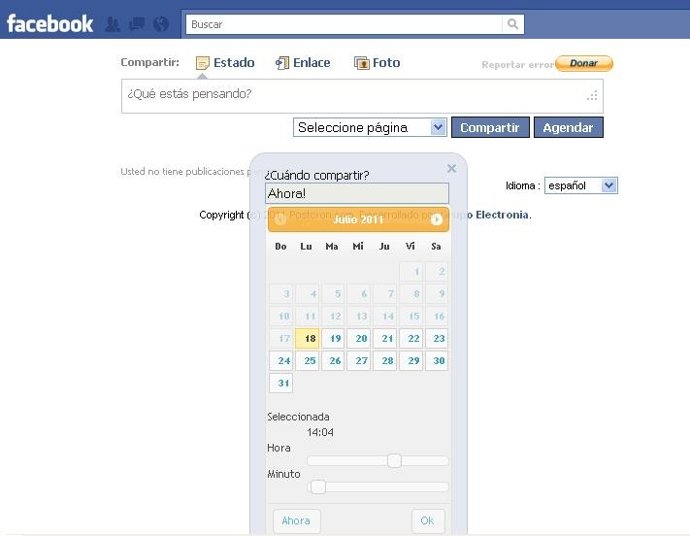Viewport: 690px width, 536px height.
Task: Select day 31 in calendar
Action: point(281,383)
